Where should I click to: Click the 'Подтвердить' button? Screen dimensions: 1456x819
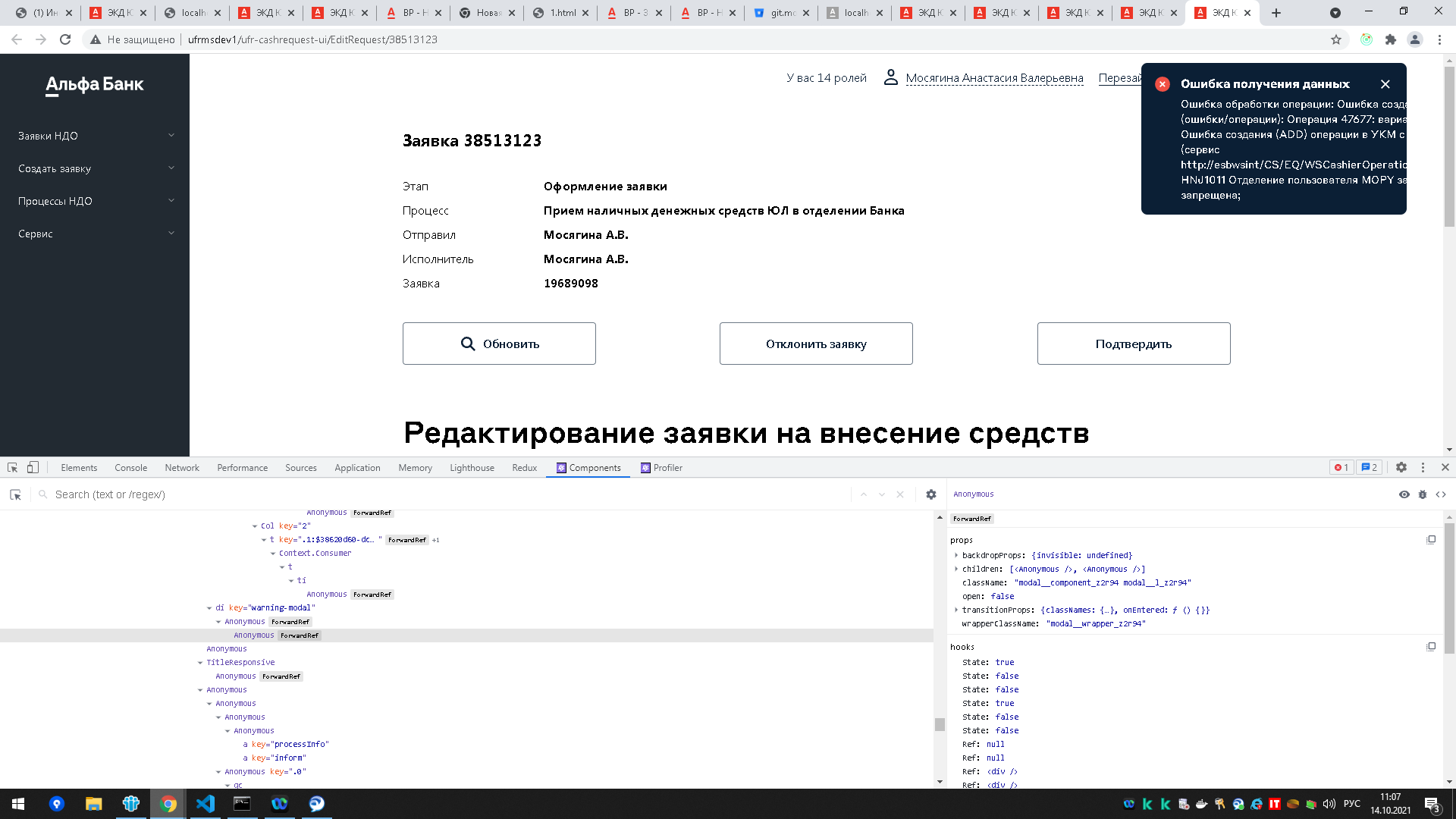[1133, 344]
